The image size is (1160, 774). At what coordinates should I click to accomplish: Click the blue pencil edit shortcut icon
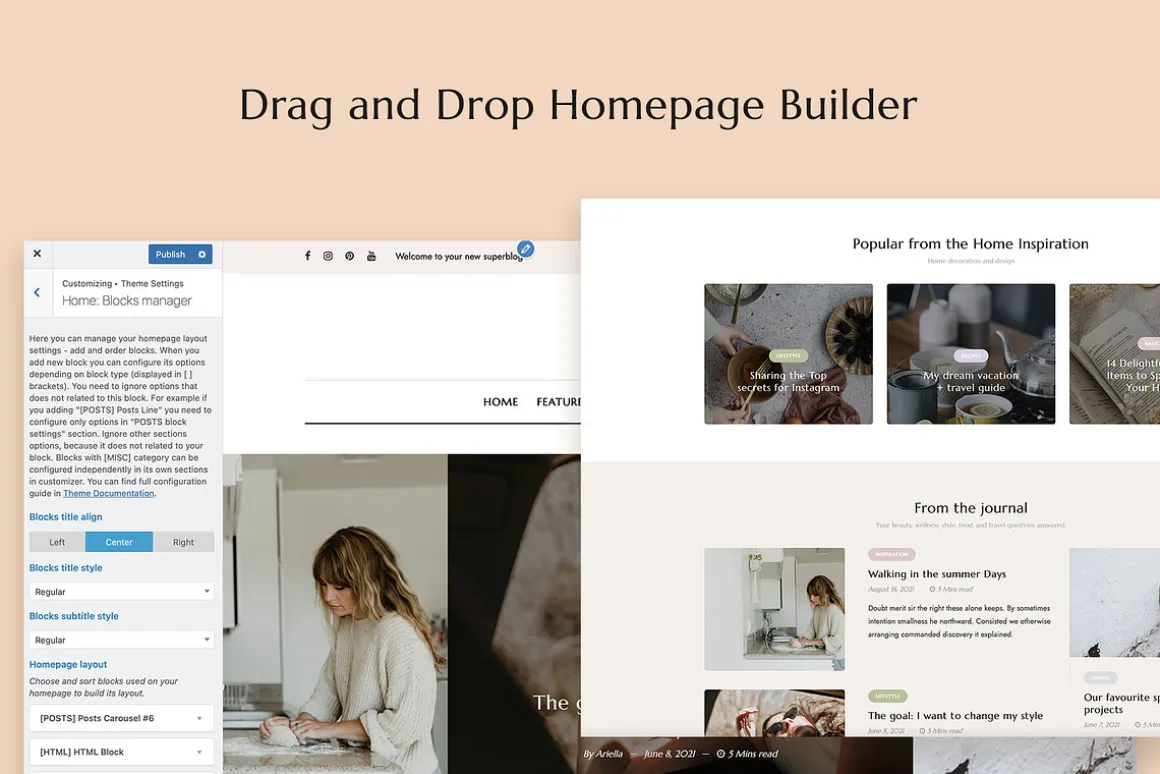point(525,249)
